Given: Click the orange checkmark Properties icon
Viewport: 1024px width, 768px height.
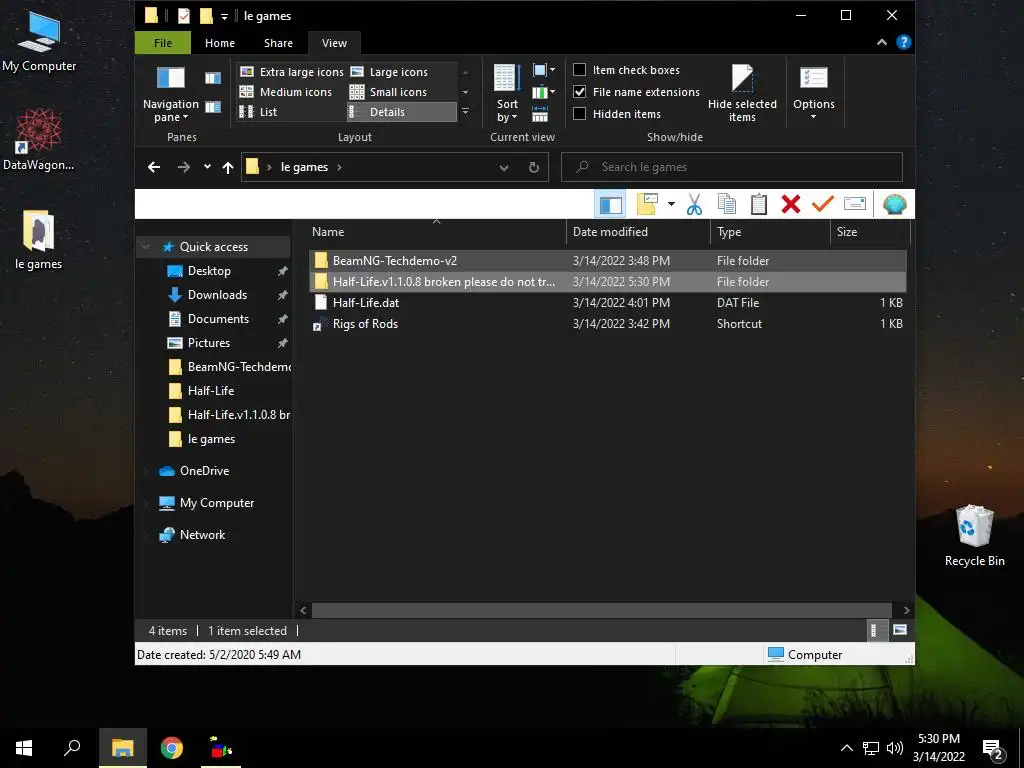Looking at the screenshot, I should 822,204.
